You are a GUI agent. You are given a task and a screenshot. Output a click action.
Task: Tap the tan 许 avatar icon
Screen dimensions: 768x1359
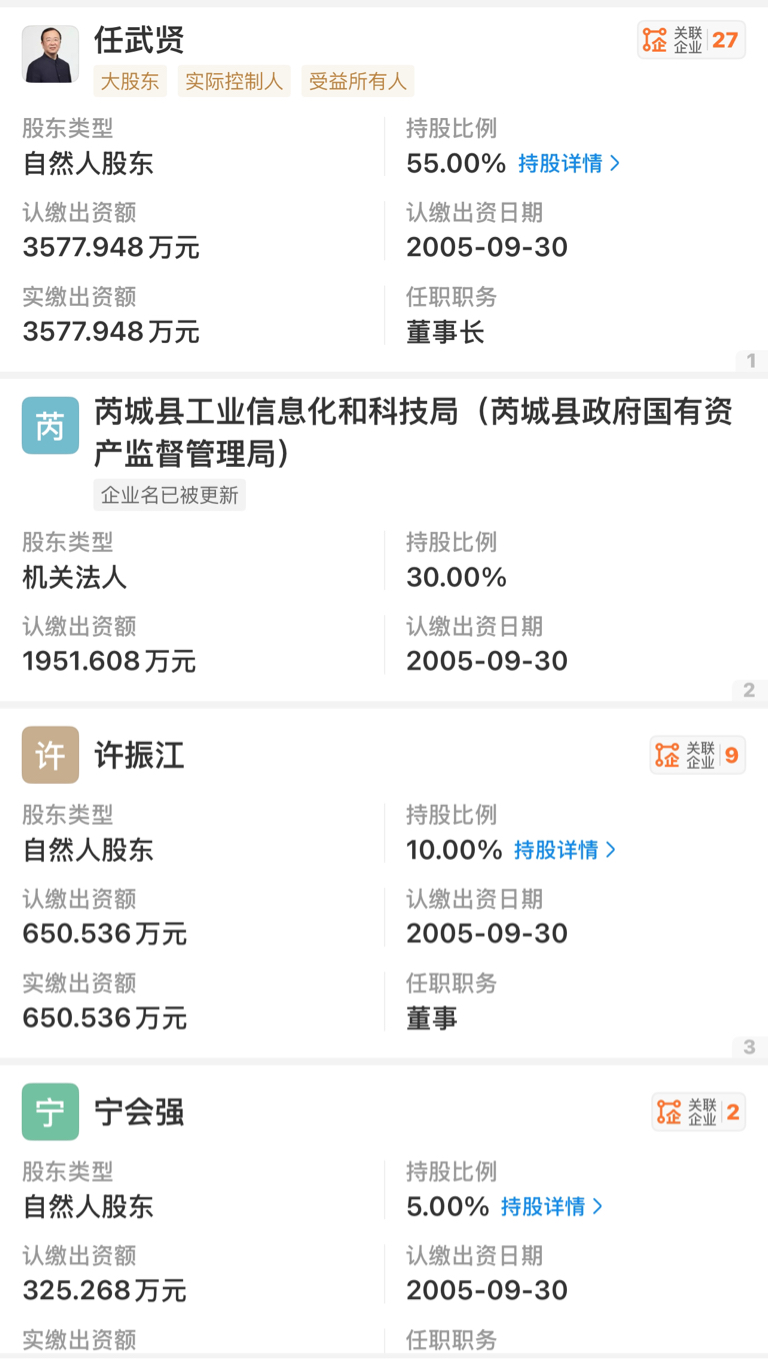pyautogui.click(x=50, y=755)
